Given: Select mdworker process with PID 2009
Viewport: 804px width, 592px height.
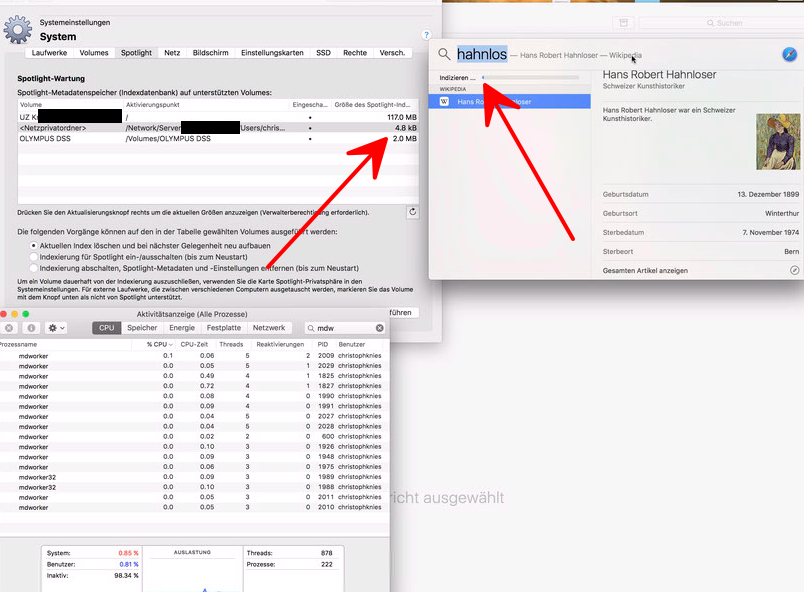Looking at the screenshot, I should coord(194,356).
